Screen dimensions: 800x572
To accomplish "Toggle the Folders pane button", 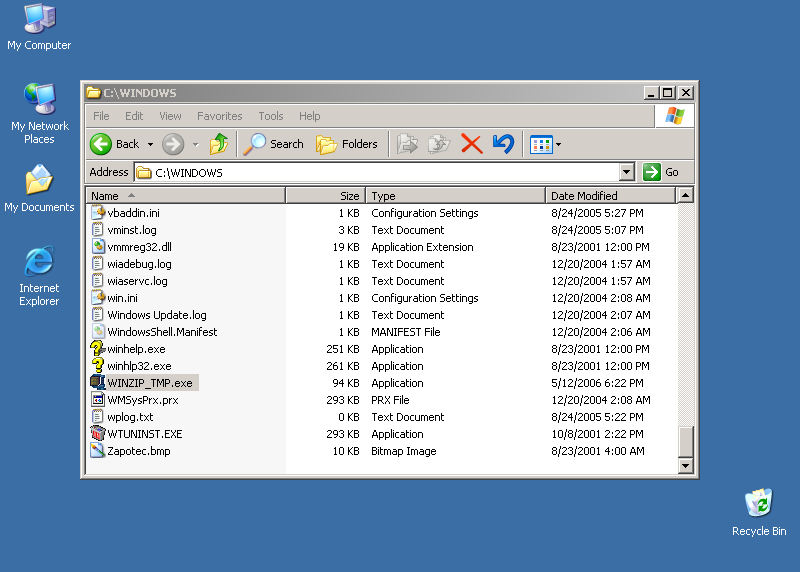I will tap(347, 144).
